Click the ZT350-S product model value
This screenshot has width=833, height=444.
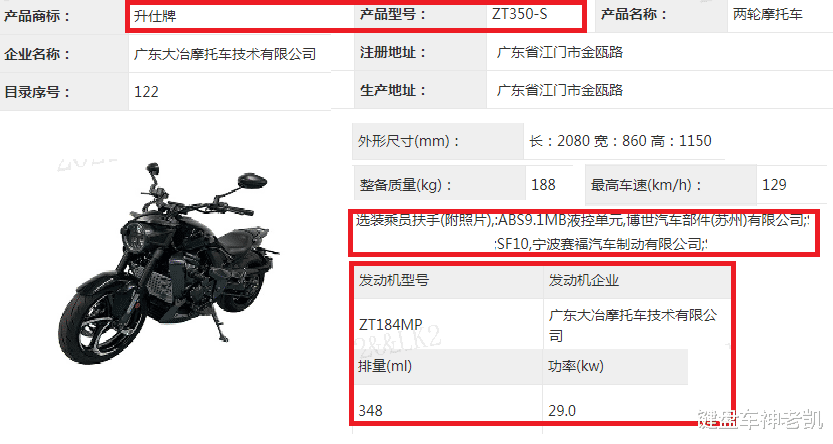(519, 14)
